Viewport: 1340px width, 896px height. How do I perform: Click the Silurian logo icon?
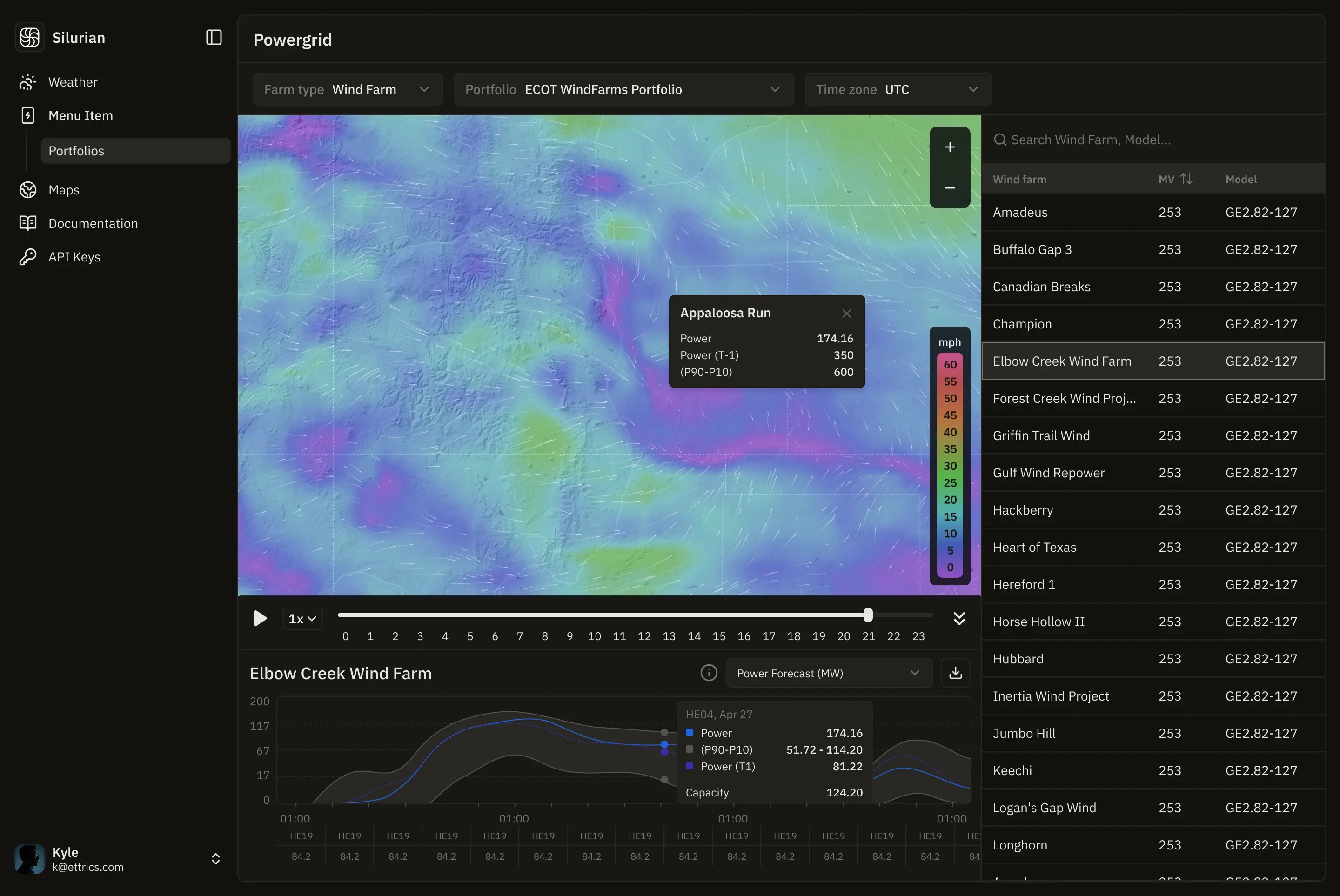[x=30, y=38]
